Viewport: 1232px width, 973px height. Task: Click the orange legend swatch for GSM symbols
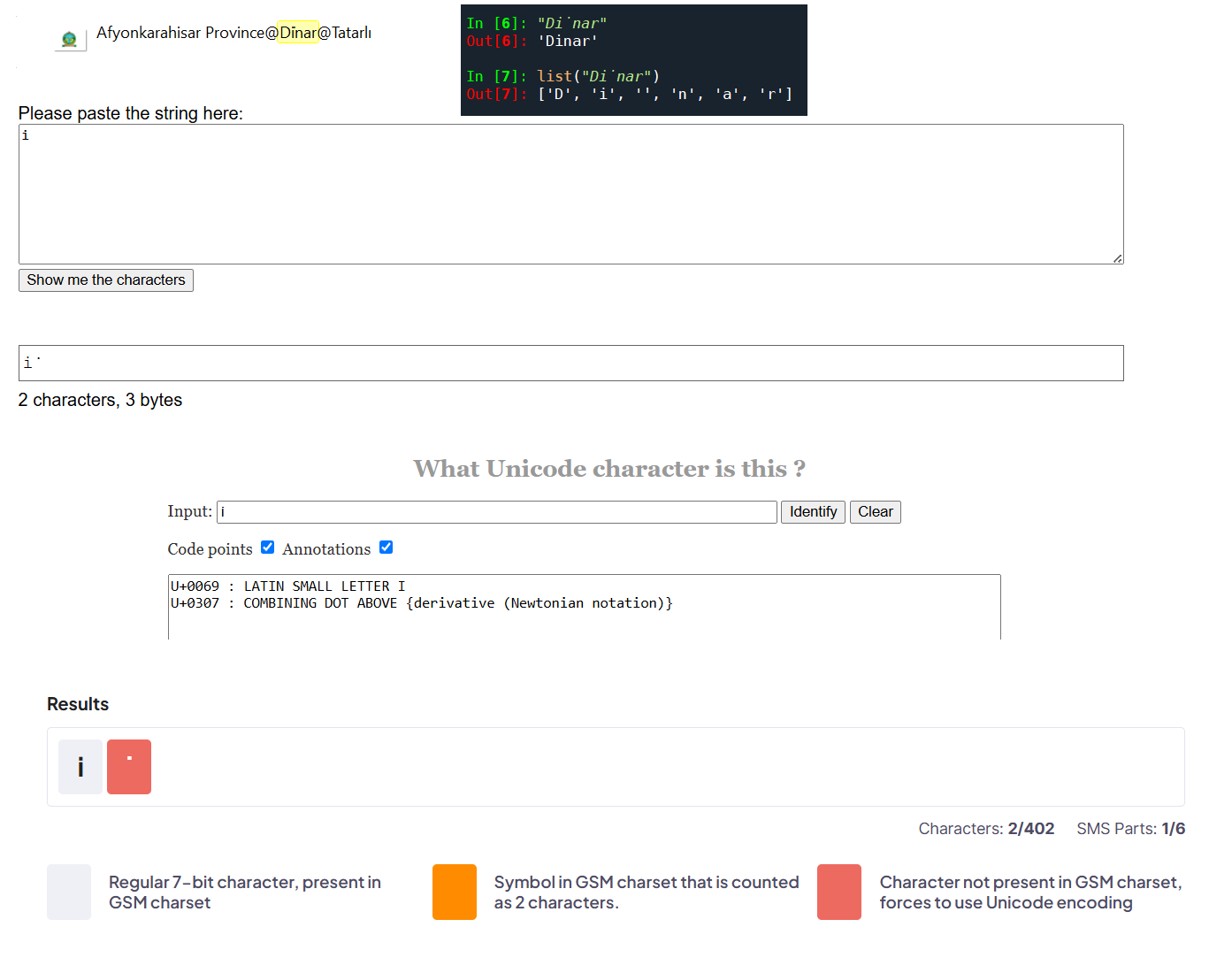pos(455,892)
